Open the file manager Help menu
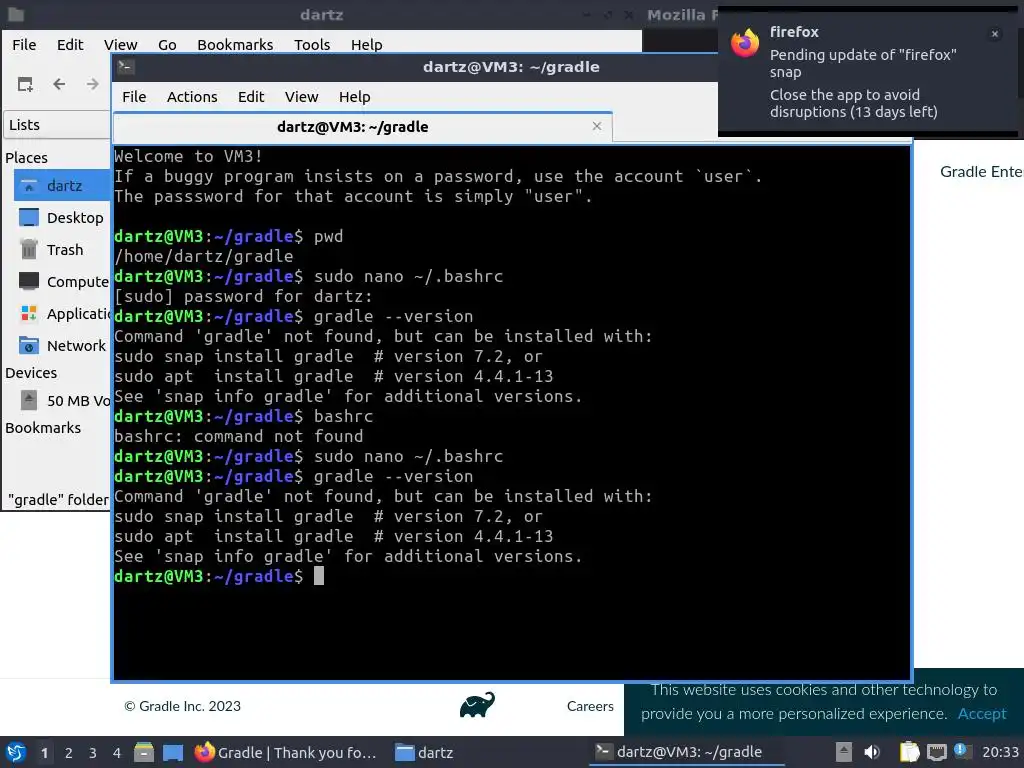 click(x=366, y=44)
